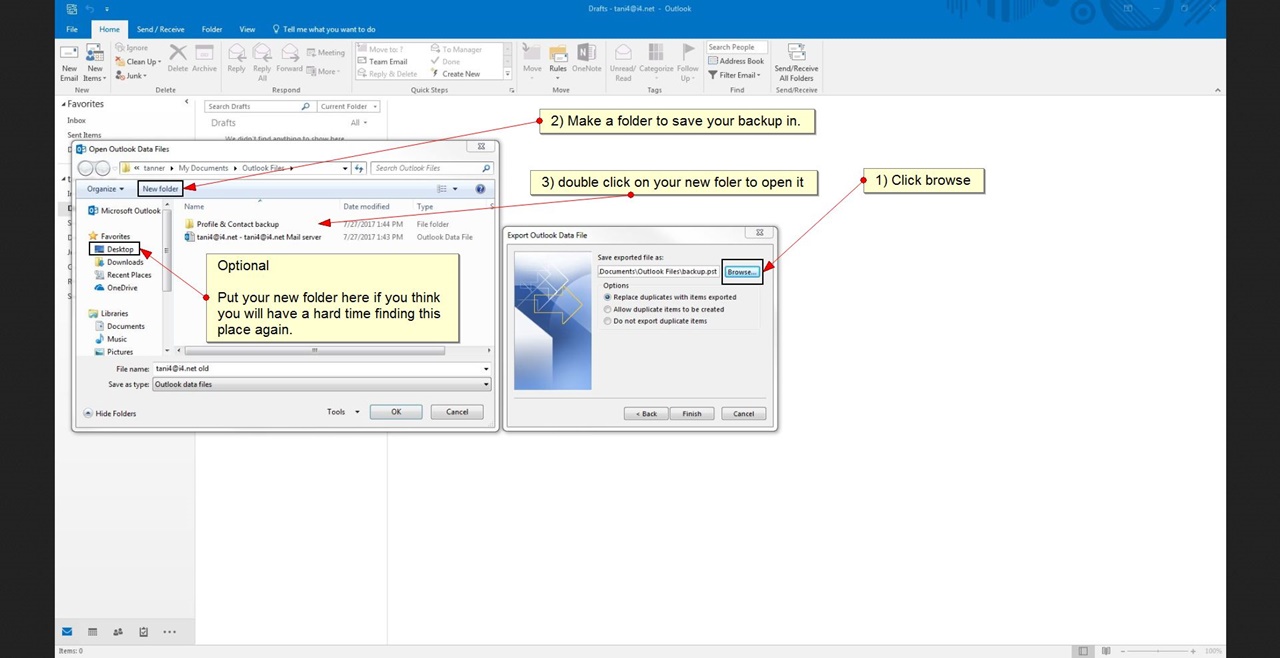Open the People icon in the navigation bar
Viewport: 1280px width, 658px height.
118,632
